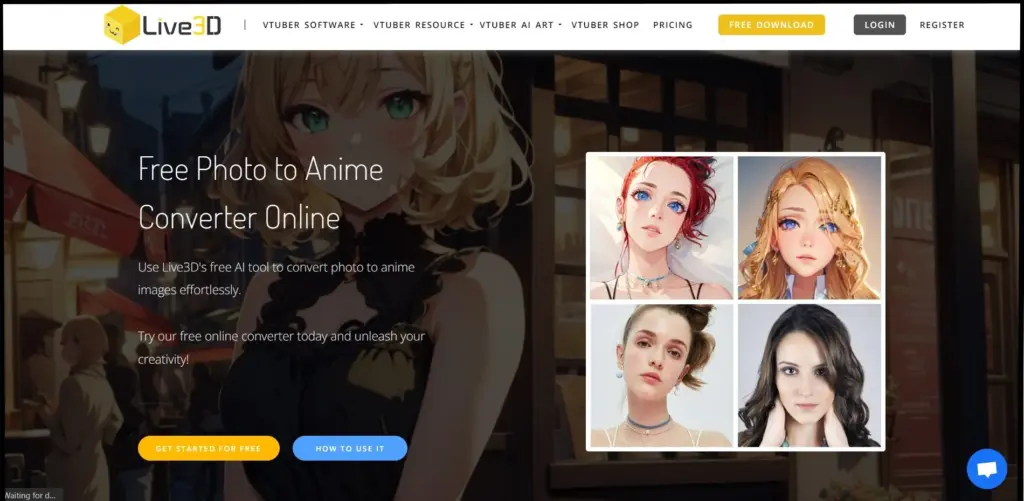Expand the VTuber Software menu

313,25
